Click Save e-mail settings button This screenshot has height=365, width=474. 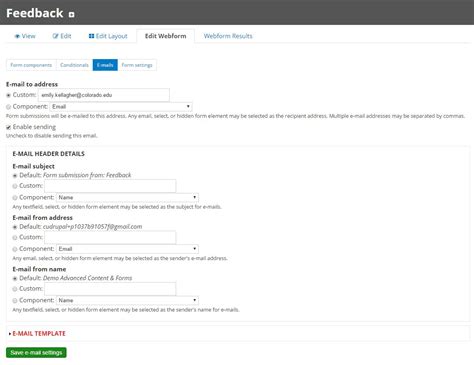[36, 352]
